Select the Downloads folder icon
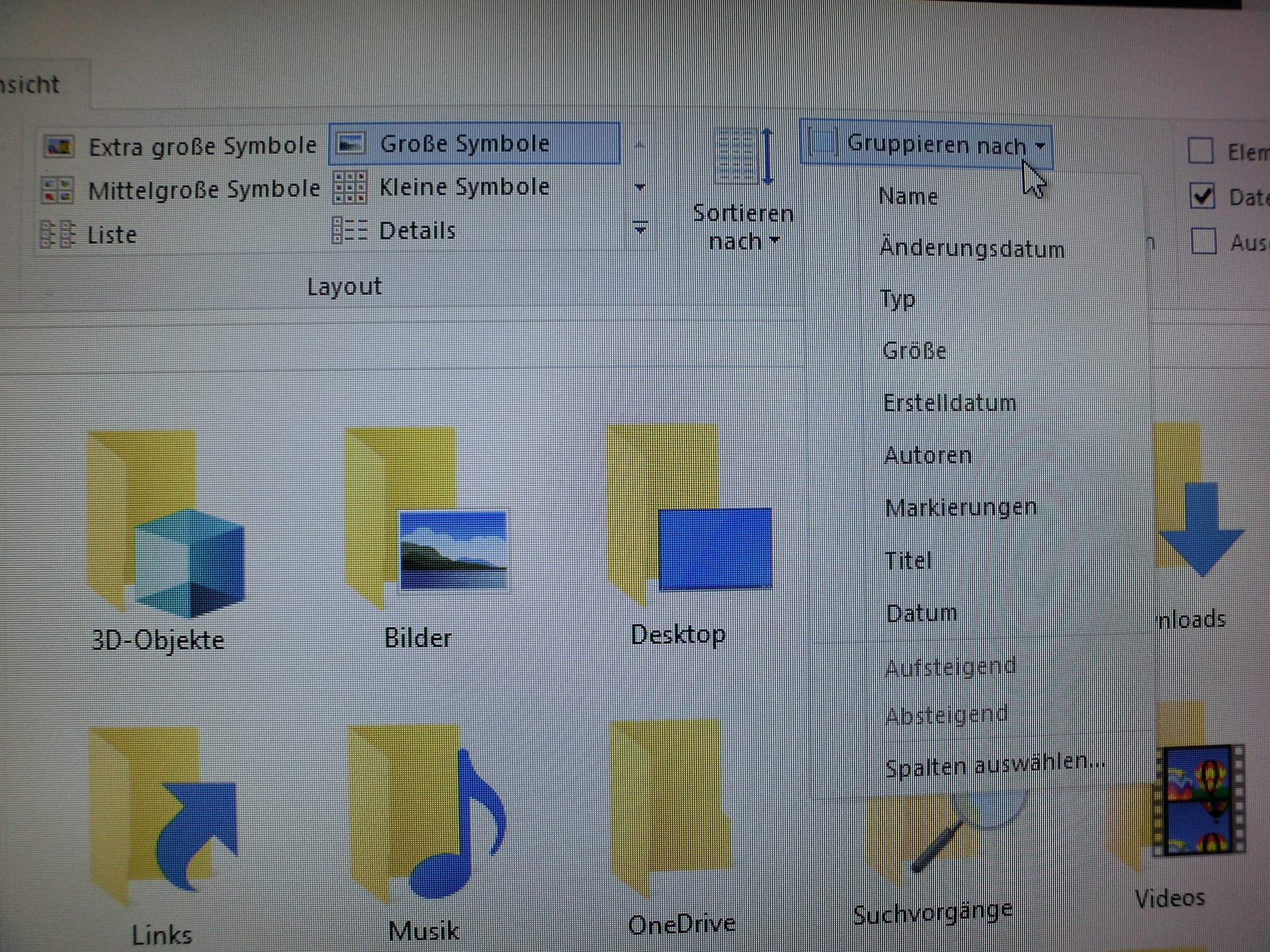1270x952 pixels. pos(1199,500)
